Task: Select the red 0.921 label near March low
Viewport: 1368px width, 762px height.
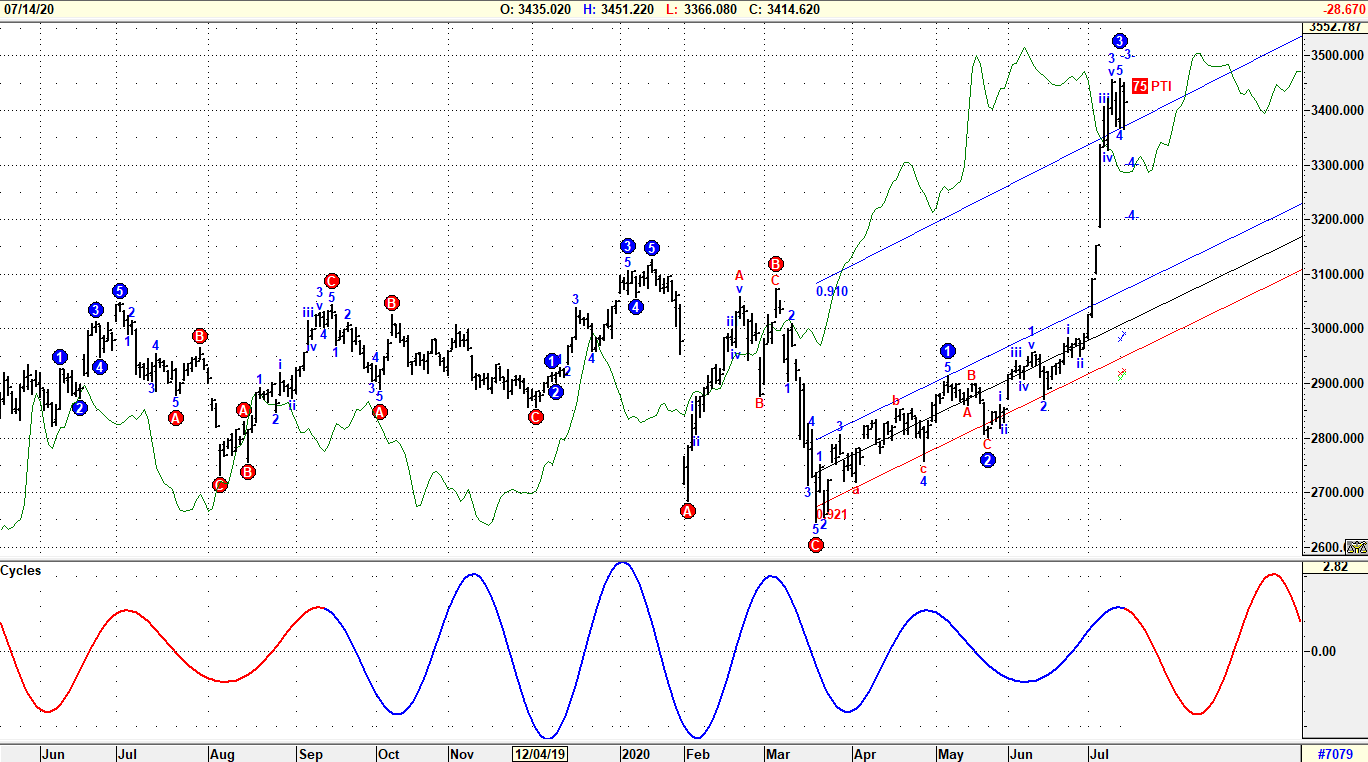Action: pos(832,515)
